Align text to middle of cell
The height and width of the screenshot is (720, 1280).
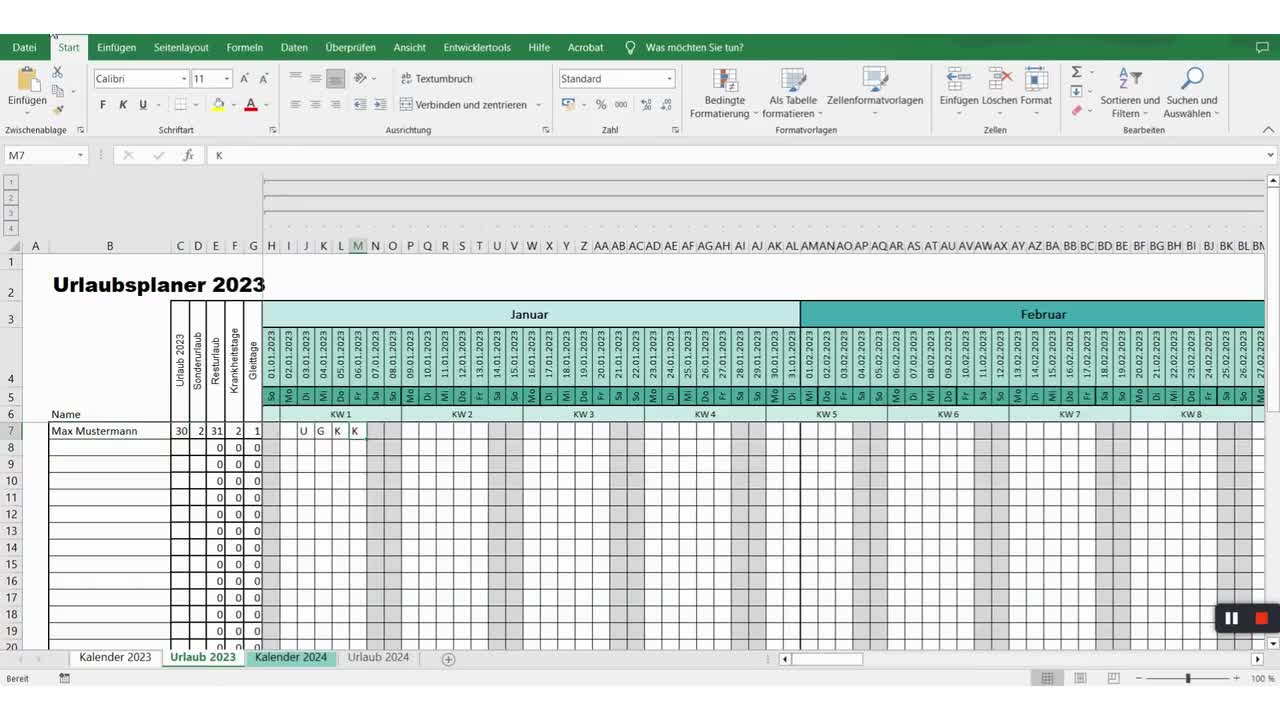pos(315,78)
